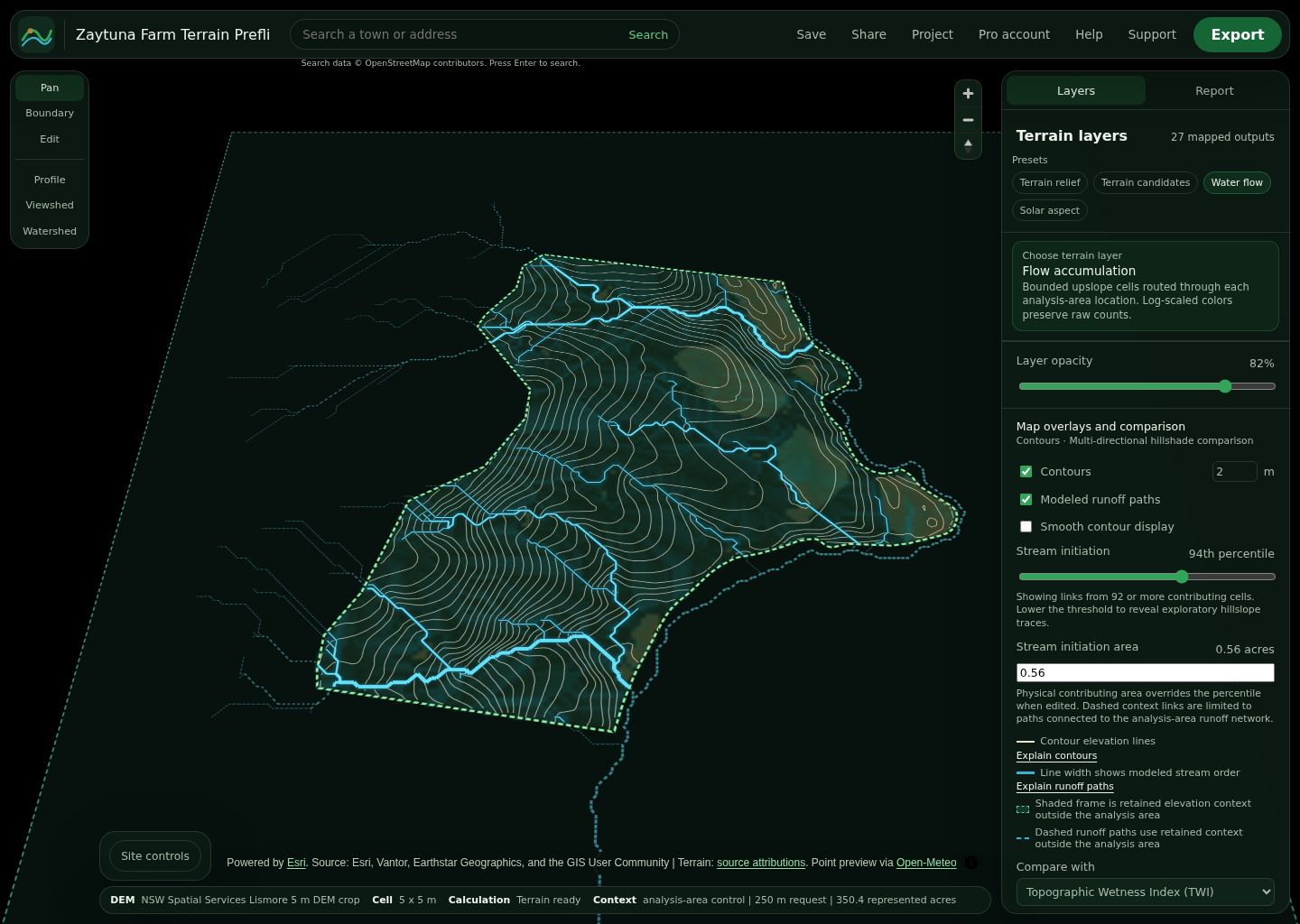The image size is (1300, 924).
Task: Open the Flow accumulation layer chooser
Action: 1145,285
